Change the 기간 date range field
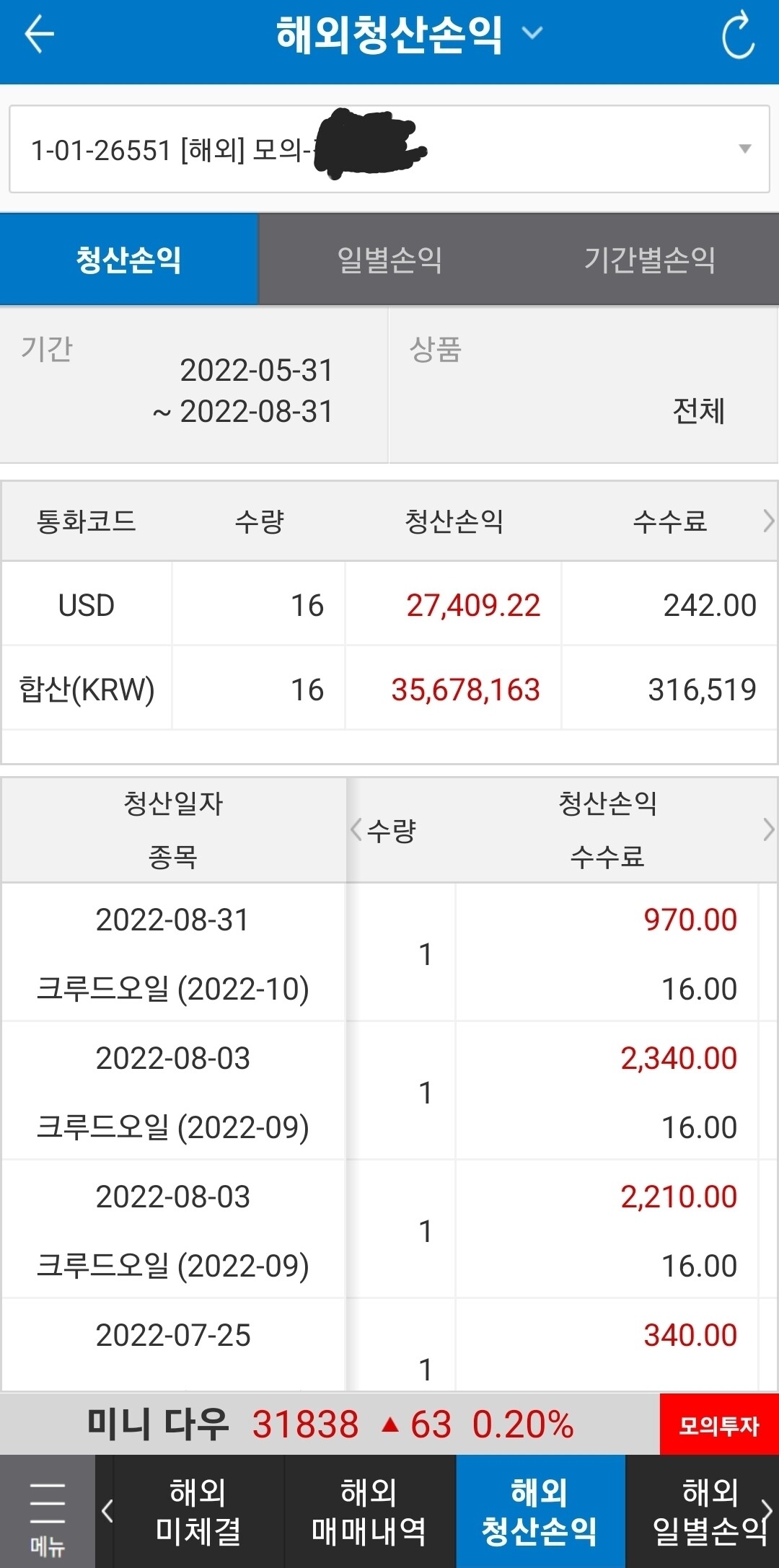The height and width of the screenshot is (1568, 779). click(x=194, y=385)
